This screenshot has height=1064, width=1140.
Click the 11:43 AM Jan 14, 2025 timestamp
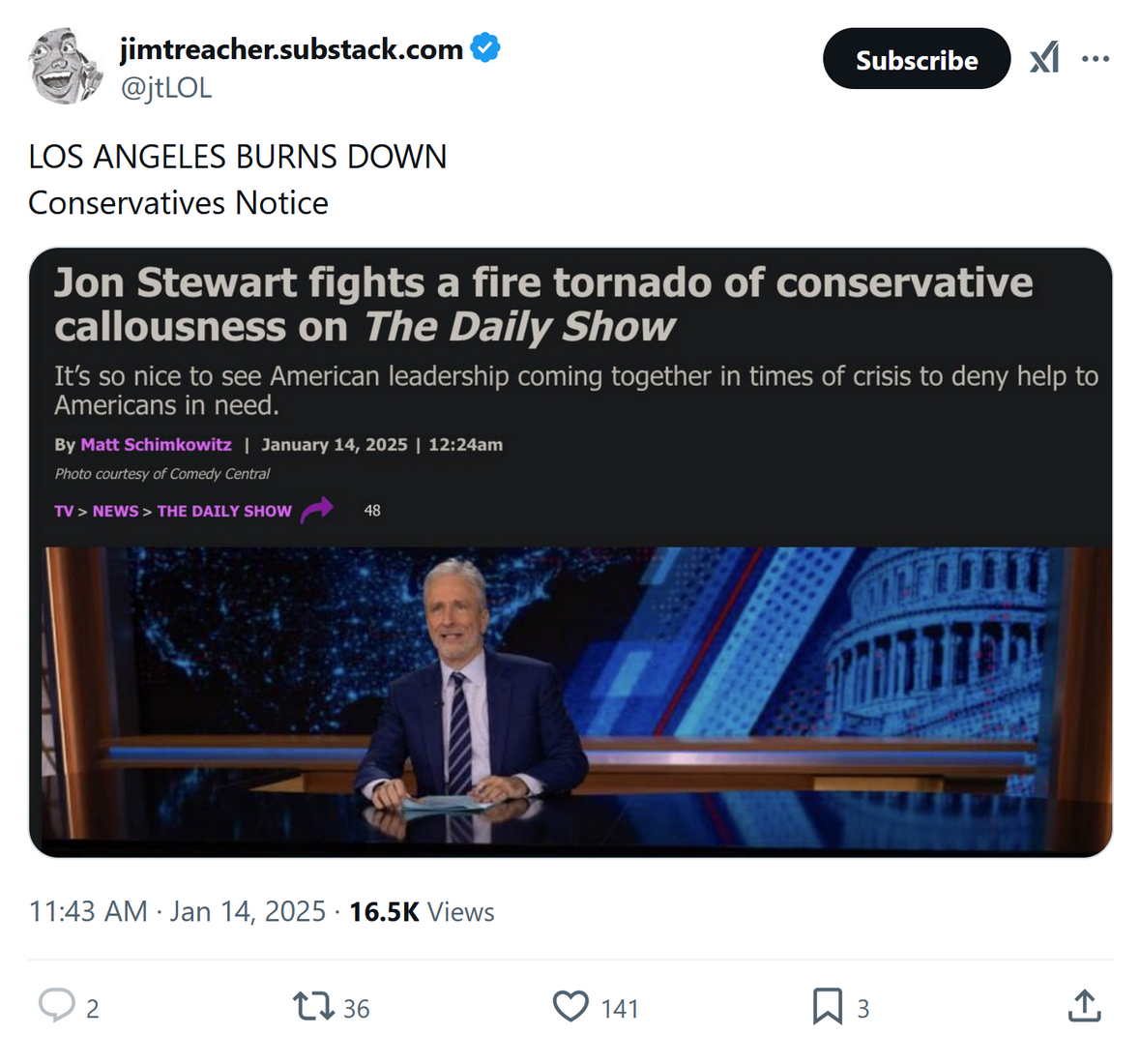click(x=177, y=911)
